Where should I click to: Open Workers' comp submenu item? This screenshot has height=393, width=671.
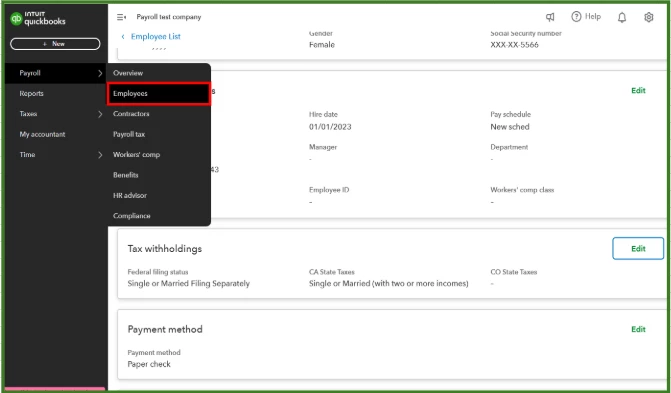coord(137,155)
